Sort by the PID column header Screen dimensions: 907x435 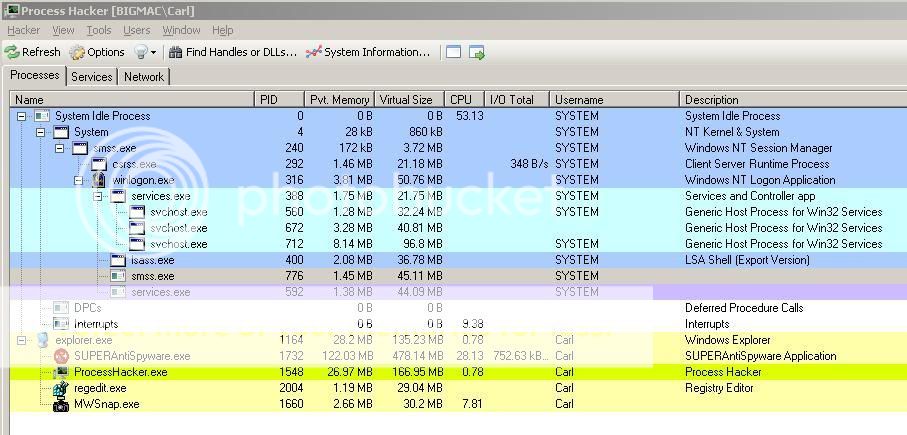coord(279,99)
